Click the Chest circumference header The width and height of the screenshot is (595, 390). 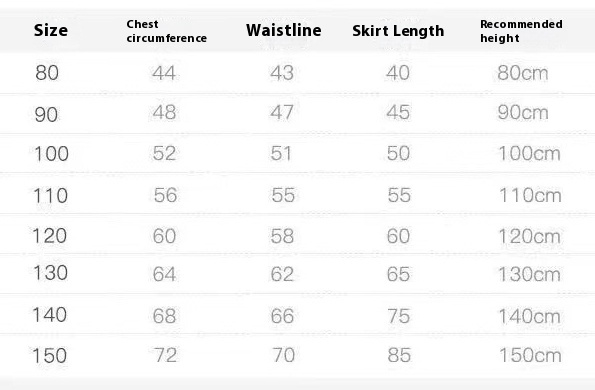[167, 31]
